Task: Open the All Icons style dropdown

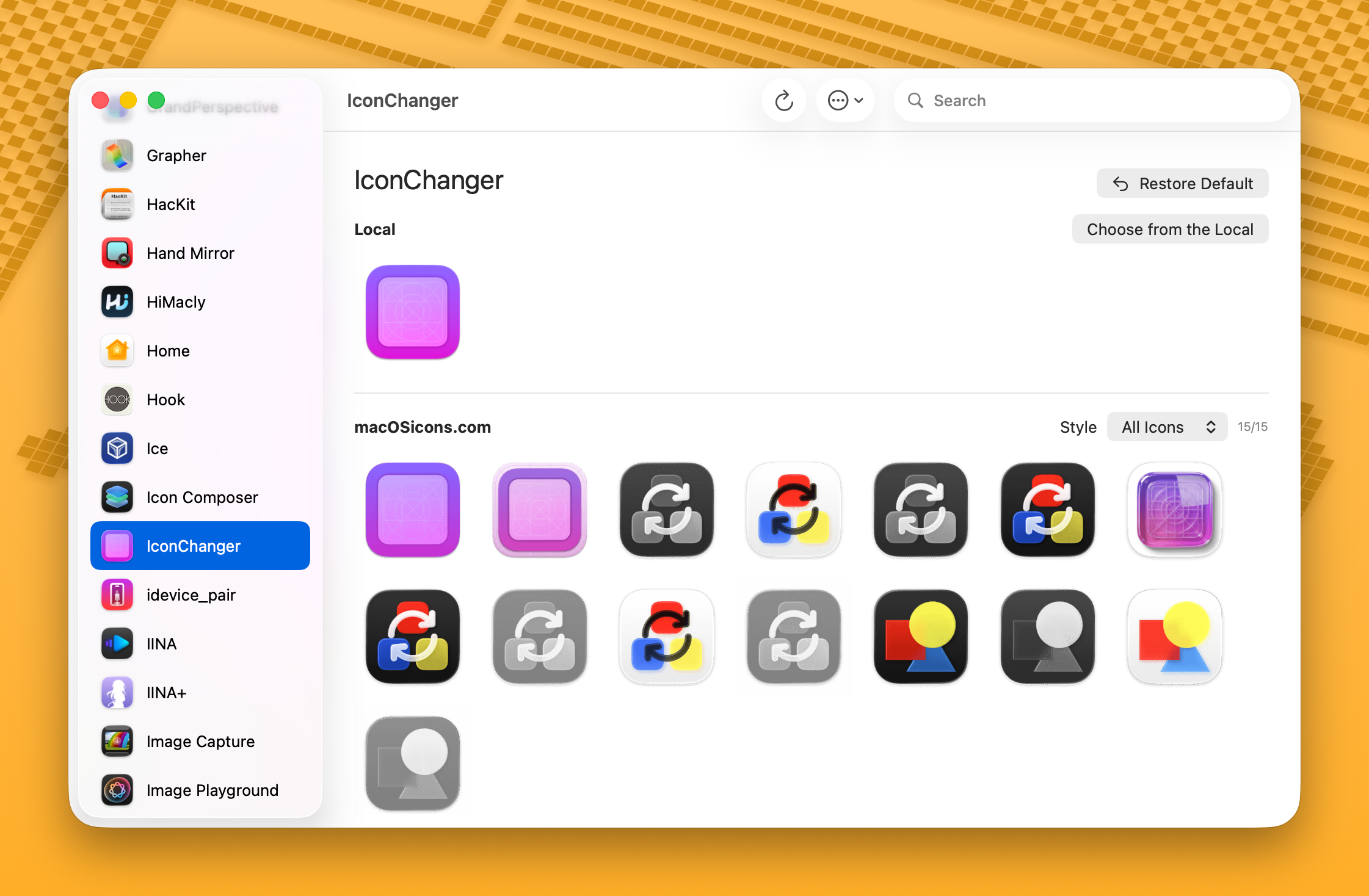Action: [1167, 427]
